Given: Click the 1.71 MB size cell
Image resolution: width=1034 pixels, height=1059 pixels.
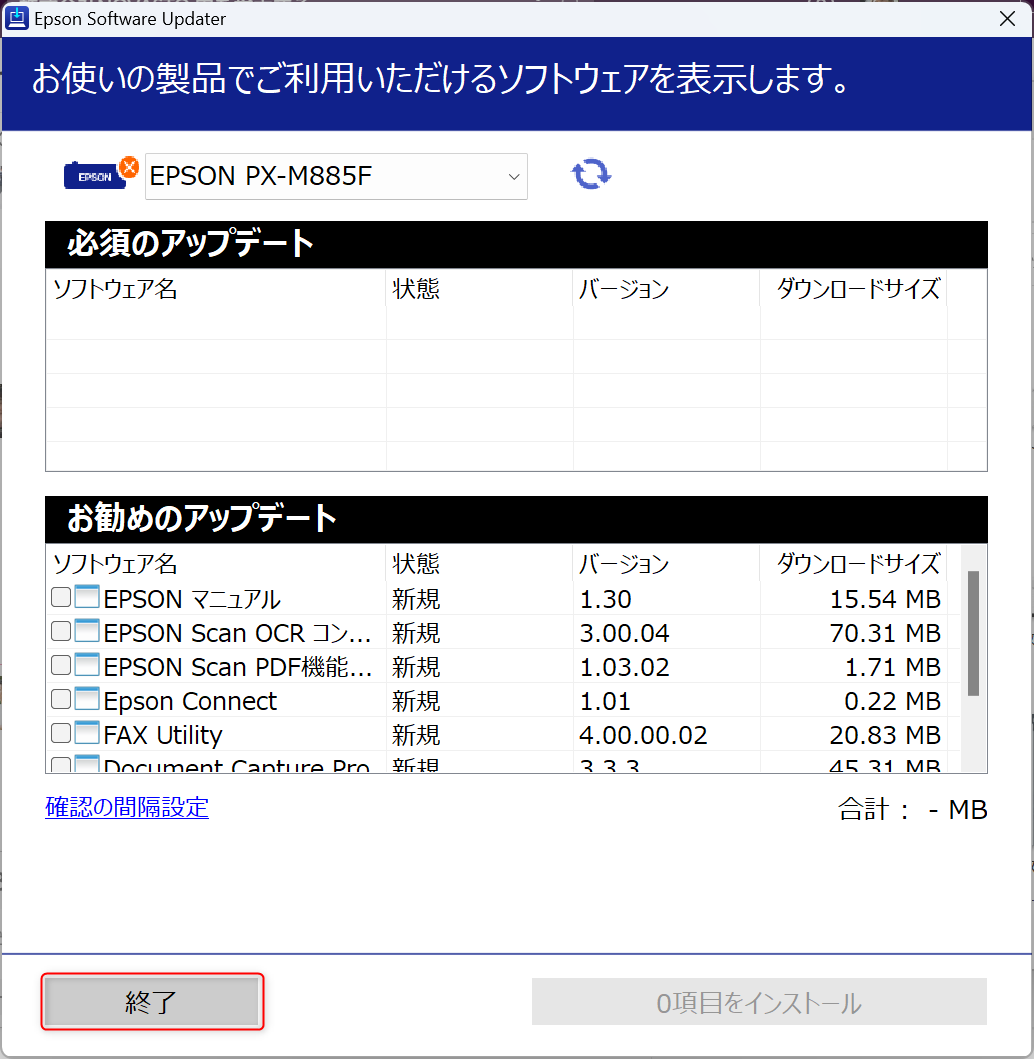Looking at the screenshot, I should pyautogui.click(x=892, y=667).
